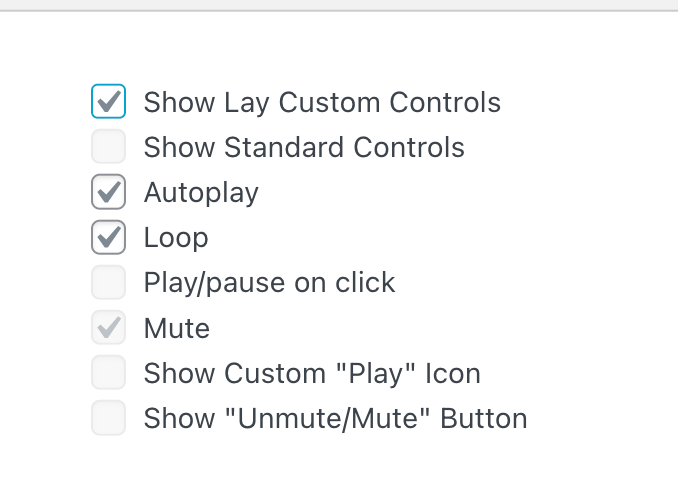Click the faded checkmark icon beside Mute
The height and width of the screenshot is (490, 678).
click(x=109, y=328)
